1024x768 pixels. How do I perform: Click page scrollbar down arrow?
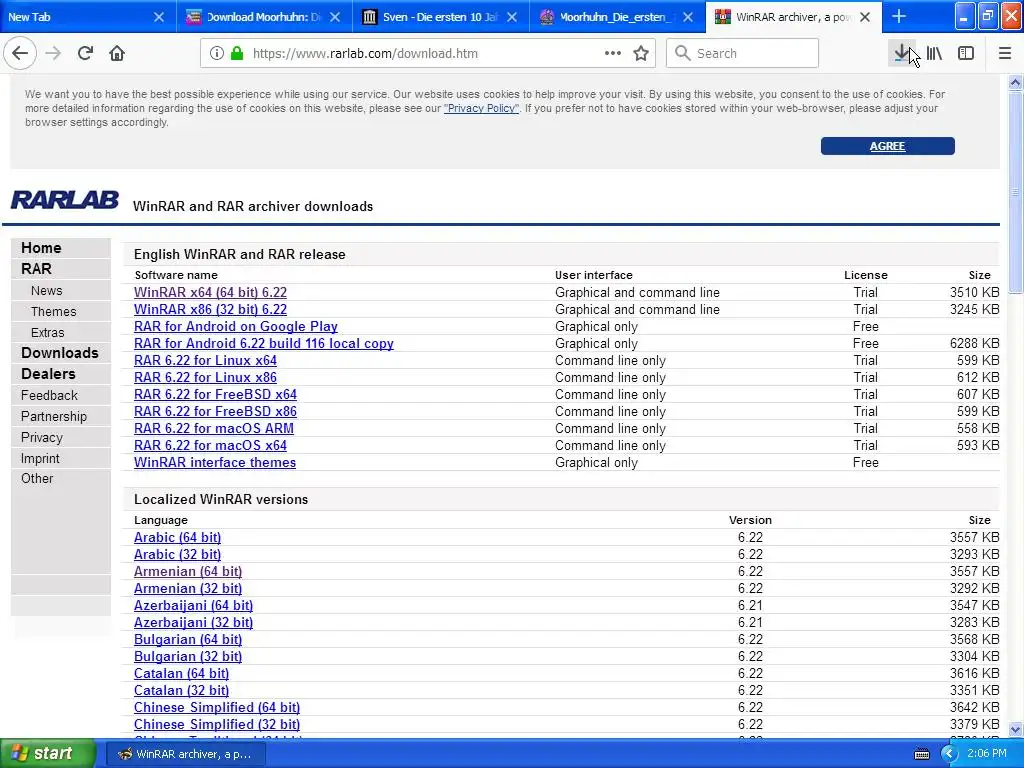pos(1016,729)
